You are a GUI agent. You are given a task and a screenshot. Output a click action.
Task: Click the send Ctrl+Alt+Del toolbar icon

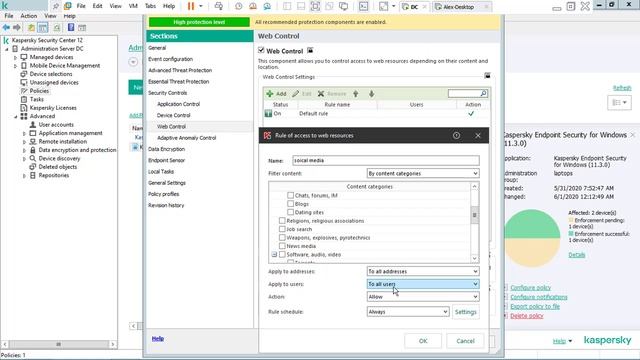pos(219,6)
